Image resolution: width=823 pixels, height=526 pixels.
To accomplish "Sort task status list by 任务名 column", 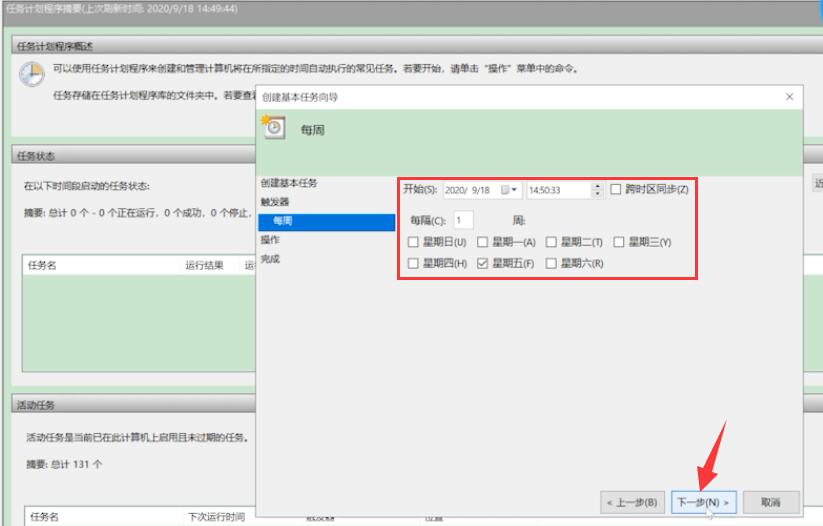I will pyautogui.click(x=42, y=266).
